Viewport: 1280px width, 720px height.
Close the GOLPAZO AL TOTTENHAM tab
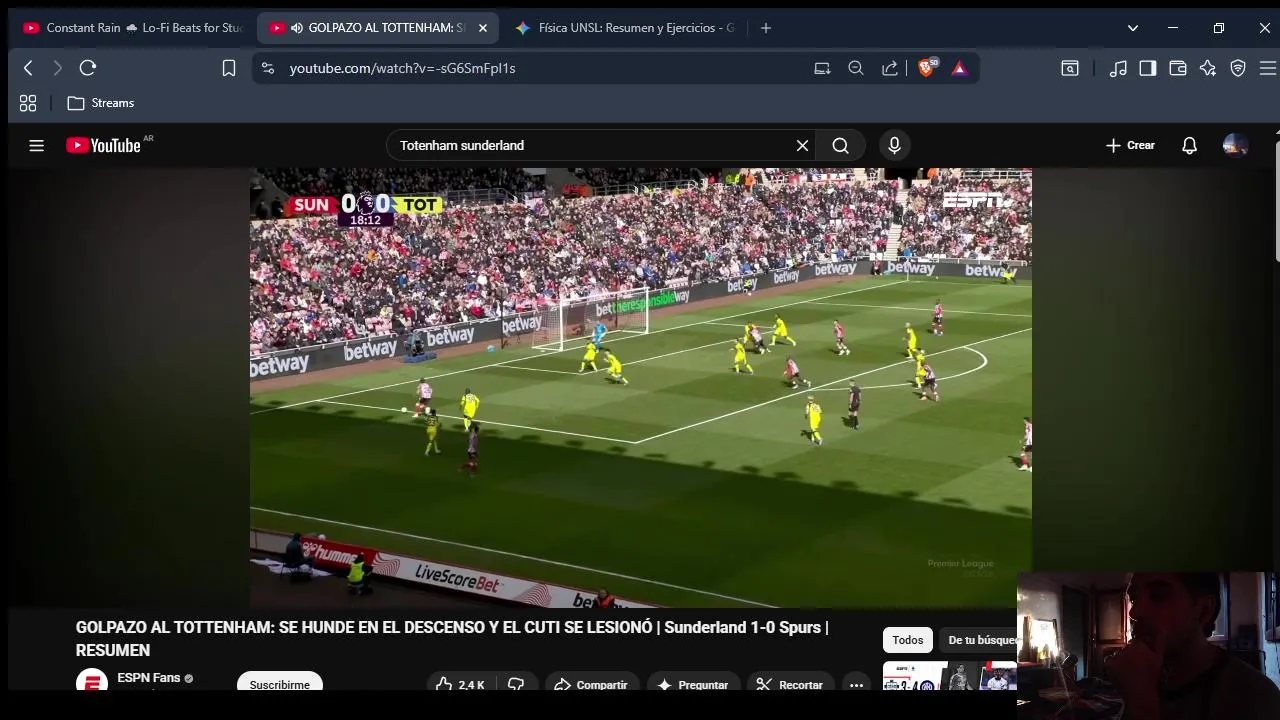click(483, 28)
